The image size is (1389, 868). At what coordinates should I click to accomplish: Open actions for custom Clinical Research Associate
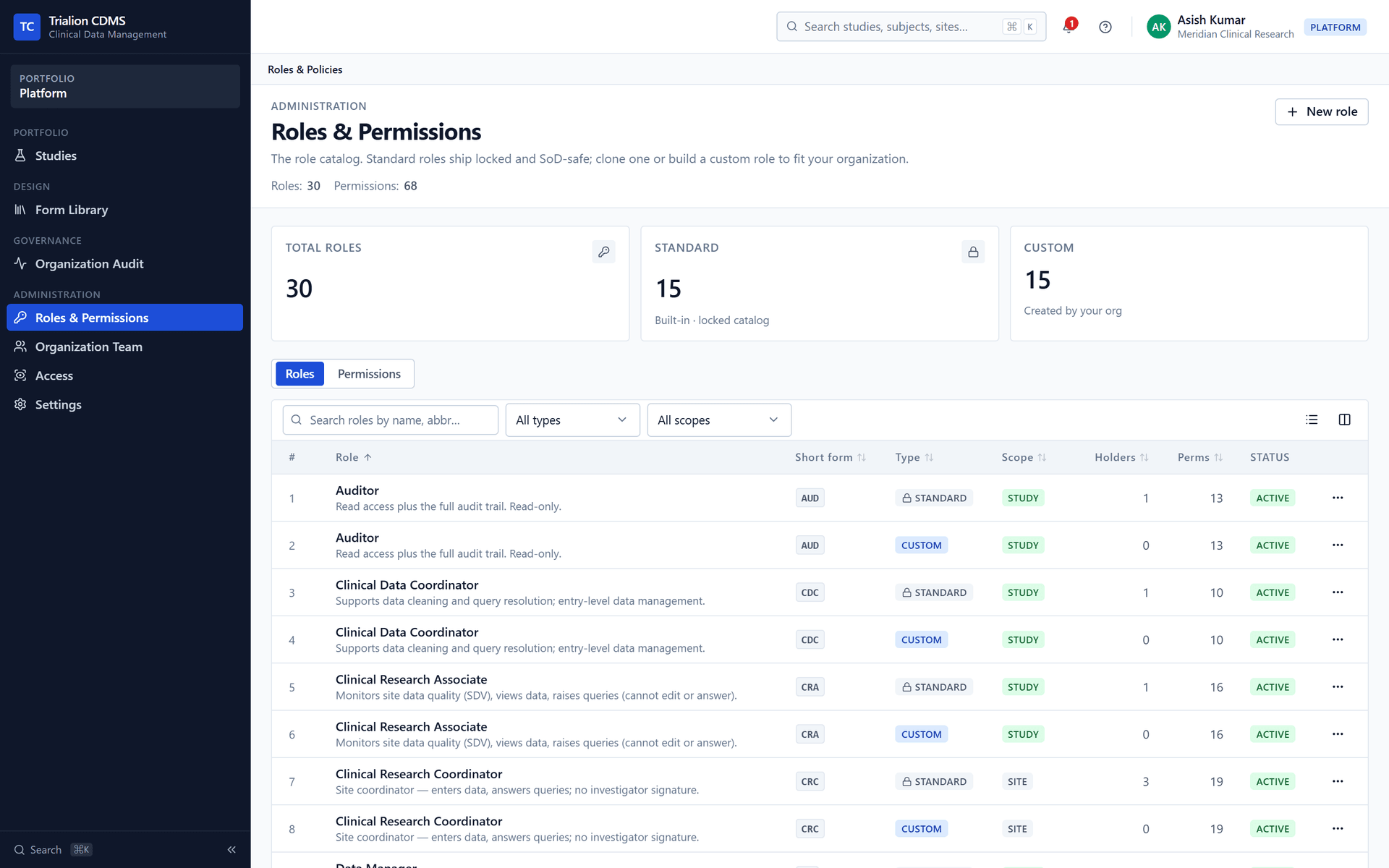pos(1338,734)
